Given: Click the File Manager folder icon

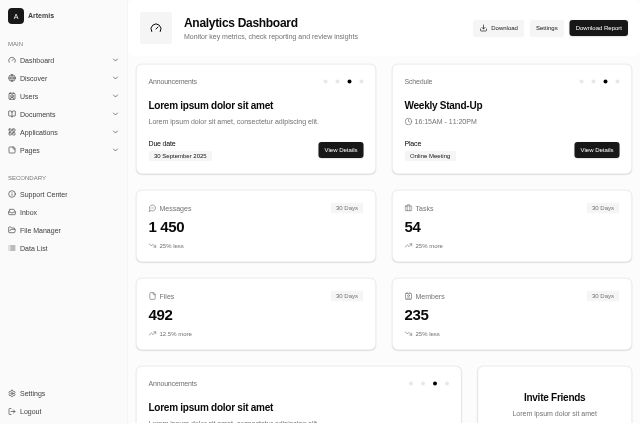Looking at the screenshot, I should tap(12, 230).
